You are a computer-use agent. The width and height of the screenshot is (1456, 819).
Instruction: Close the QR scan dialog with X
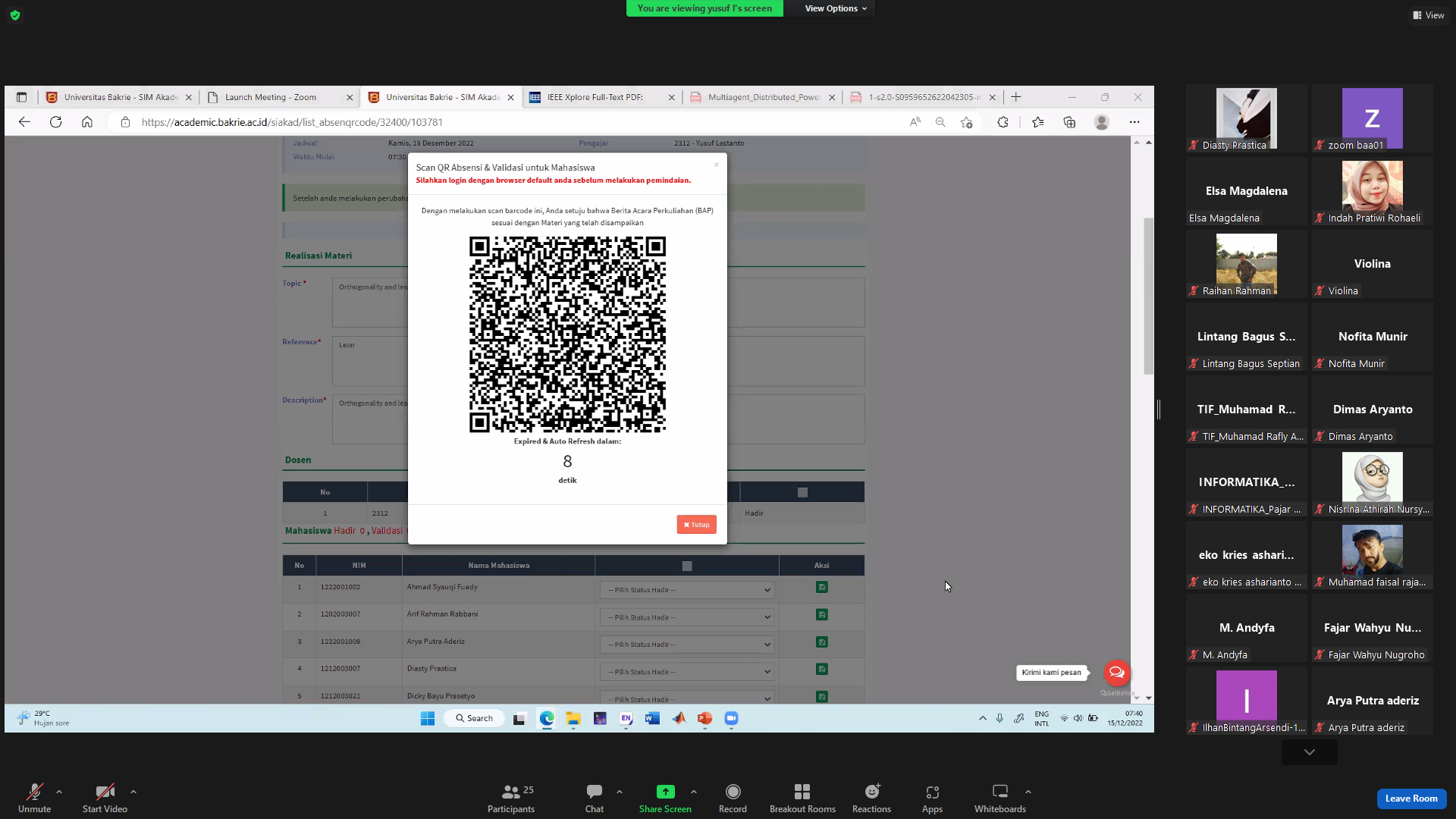pyautogui.click(x=716, y=165)
